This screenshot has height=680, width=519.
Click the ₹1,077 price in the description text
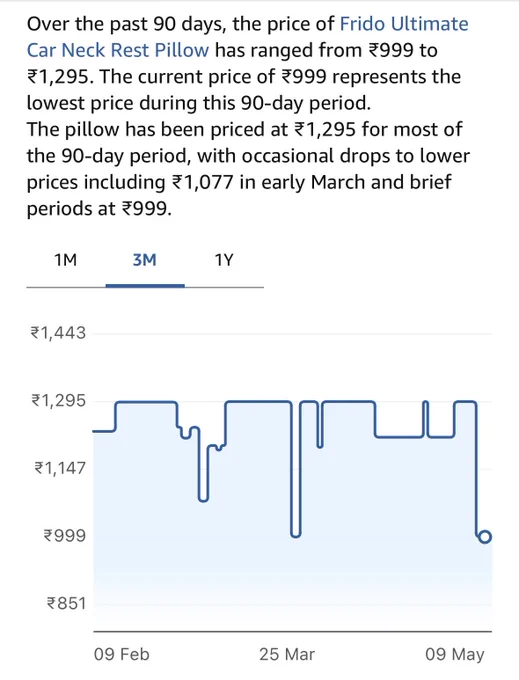pos(203,182)
